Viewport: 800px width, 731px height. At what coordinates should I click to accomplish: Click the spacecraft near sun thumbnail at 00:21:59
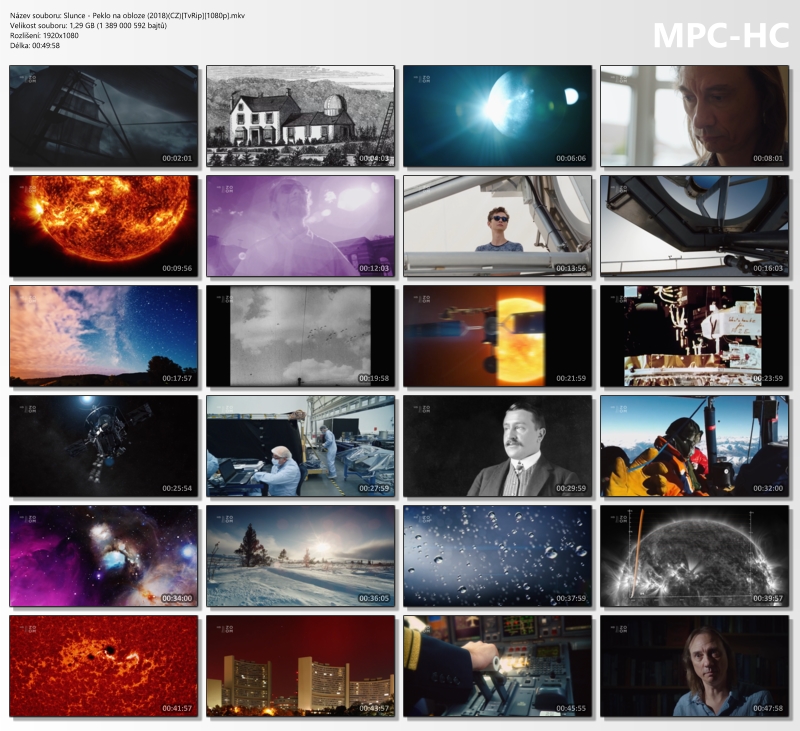pos(497,336)
